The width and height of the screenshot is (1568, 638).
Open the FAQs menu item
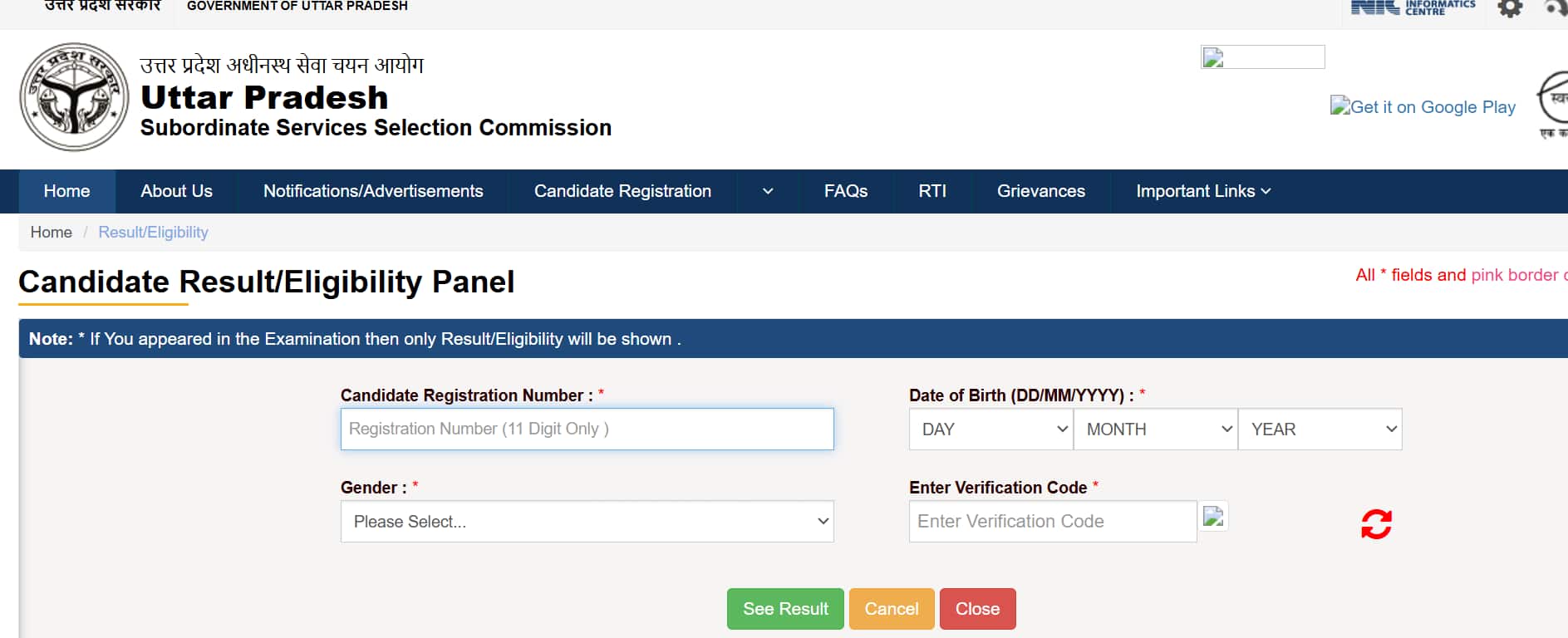(845, 192)
